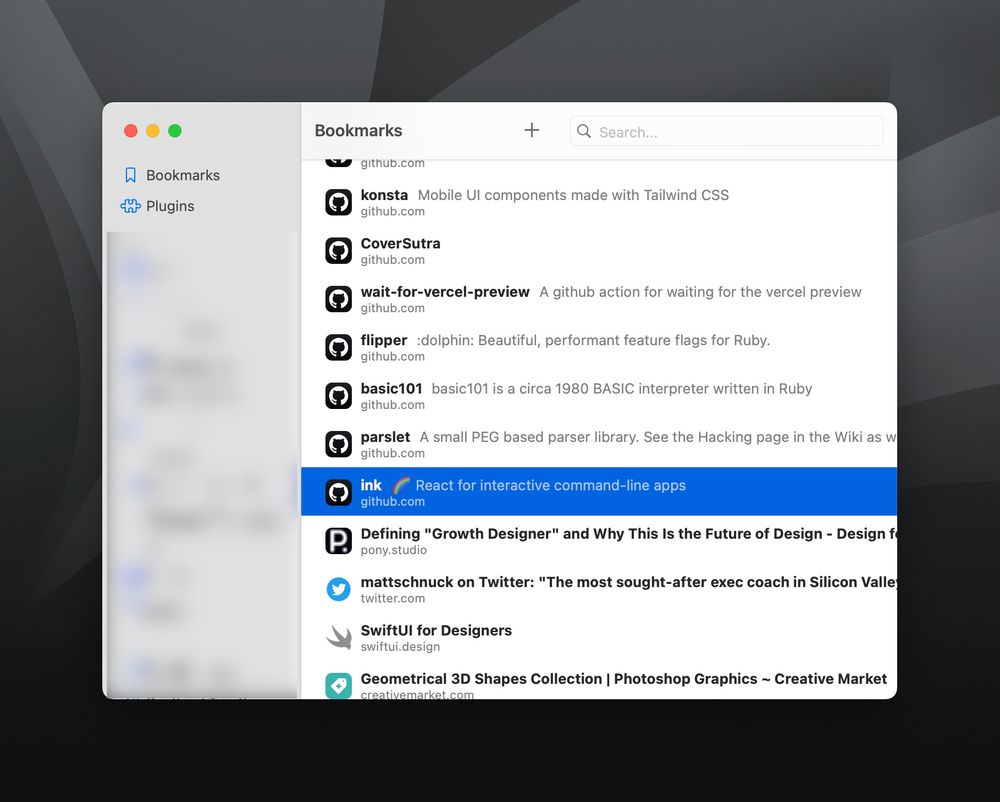
Task: Click the GitHub icon beside parslet
Action: 339,444
